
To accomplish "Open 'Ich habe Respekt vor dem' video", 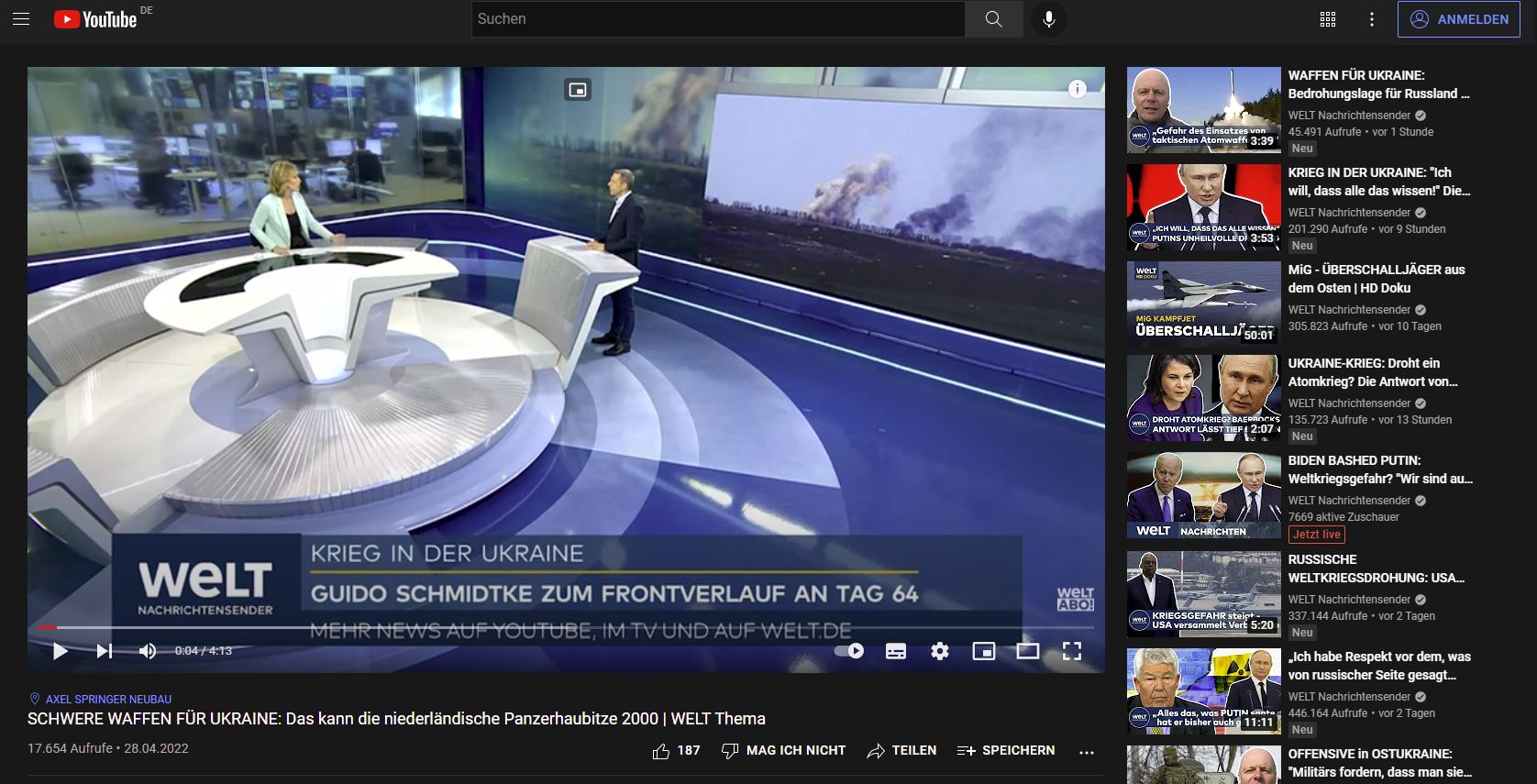I will [1379, 666].
